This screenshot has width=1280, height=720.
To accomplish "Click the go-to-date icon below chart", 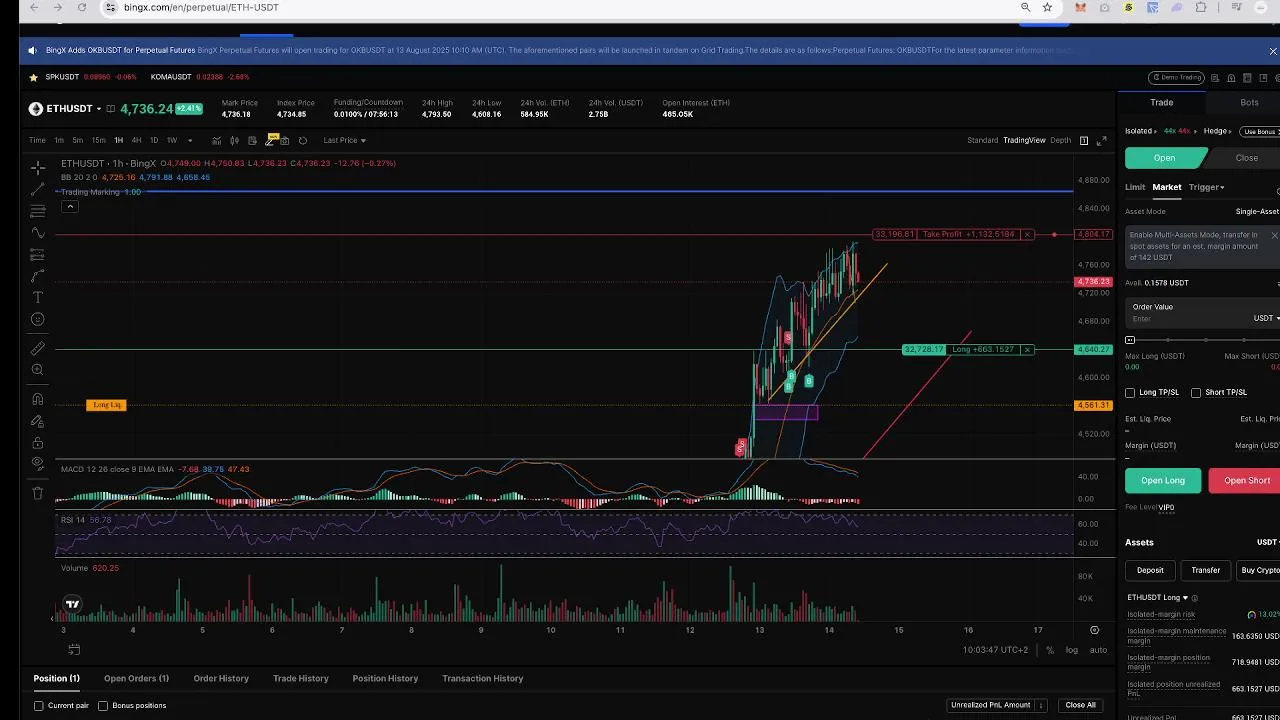I will [x=74, y=650].
